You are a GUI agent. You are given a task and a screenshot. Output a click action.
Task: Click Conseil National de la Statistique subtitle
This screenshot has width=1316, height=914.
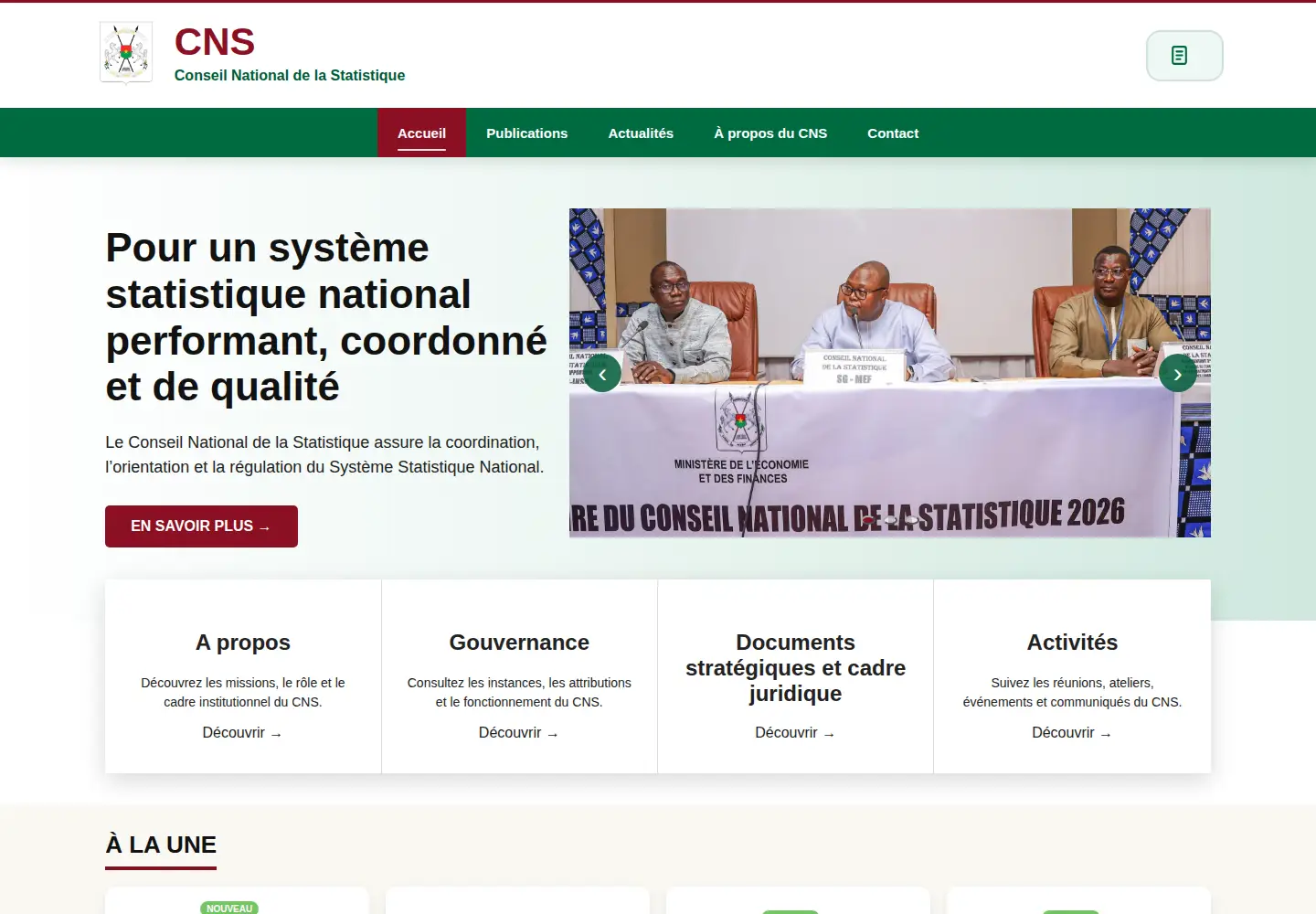pyautogui.click(x=290, y=75)
